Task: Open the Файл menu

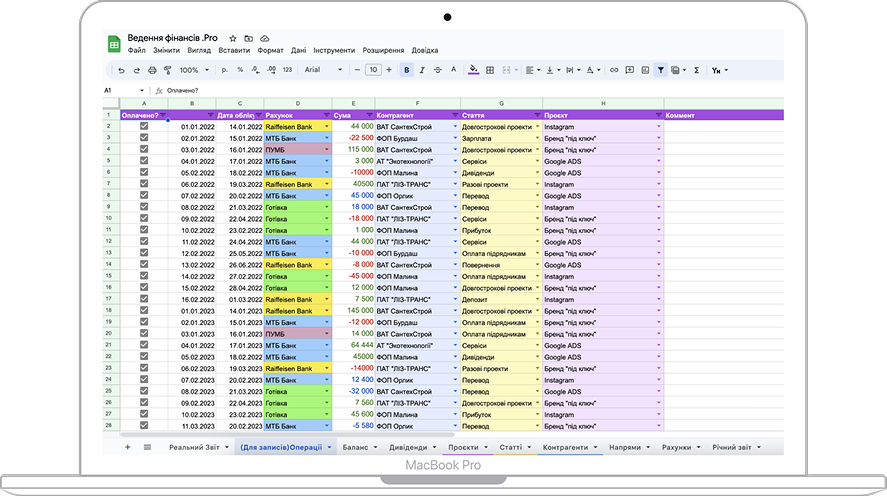Action: coord(136,50)
